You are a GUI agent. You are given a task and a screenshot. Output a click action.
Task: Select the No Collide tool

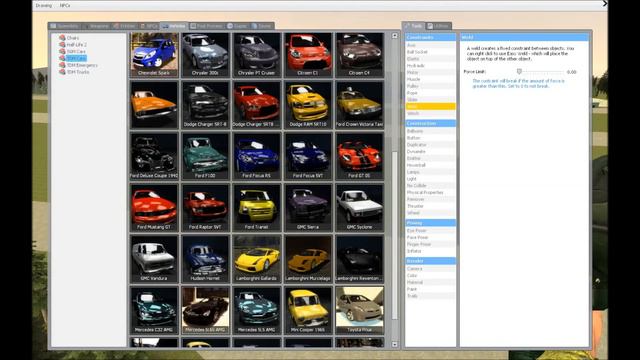click(x=430, y=186)
